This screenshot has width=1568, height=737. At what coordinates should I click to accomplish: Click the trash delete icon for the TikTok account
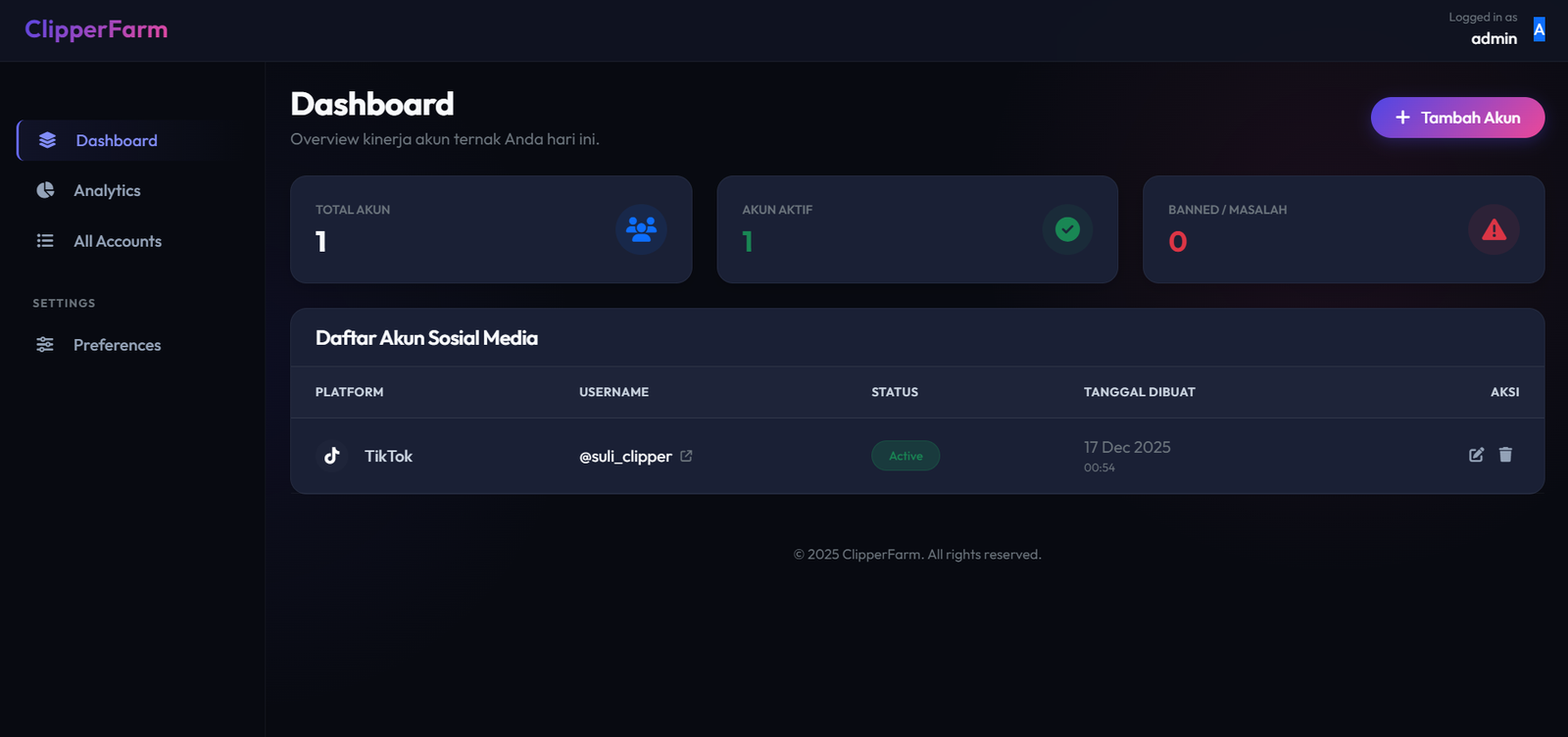(x=1506, y=455)
